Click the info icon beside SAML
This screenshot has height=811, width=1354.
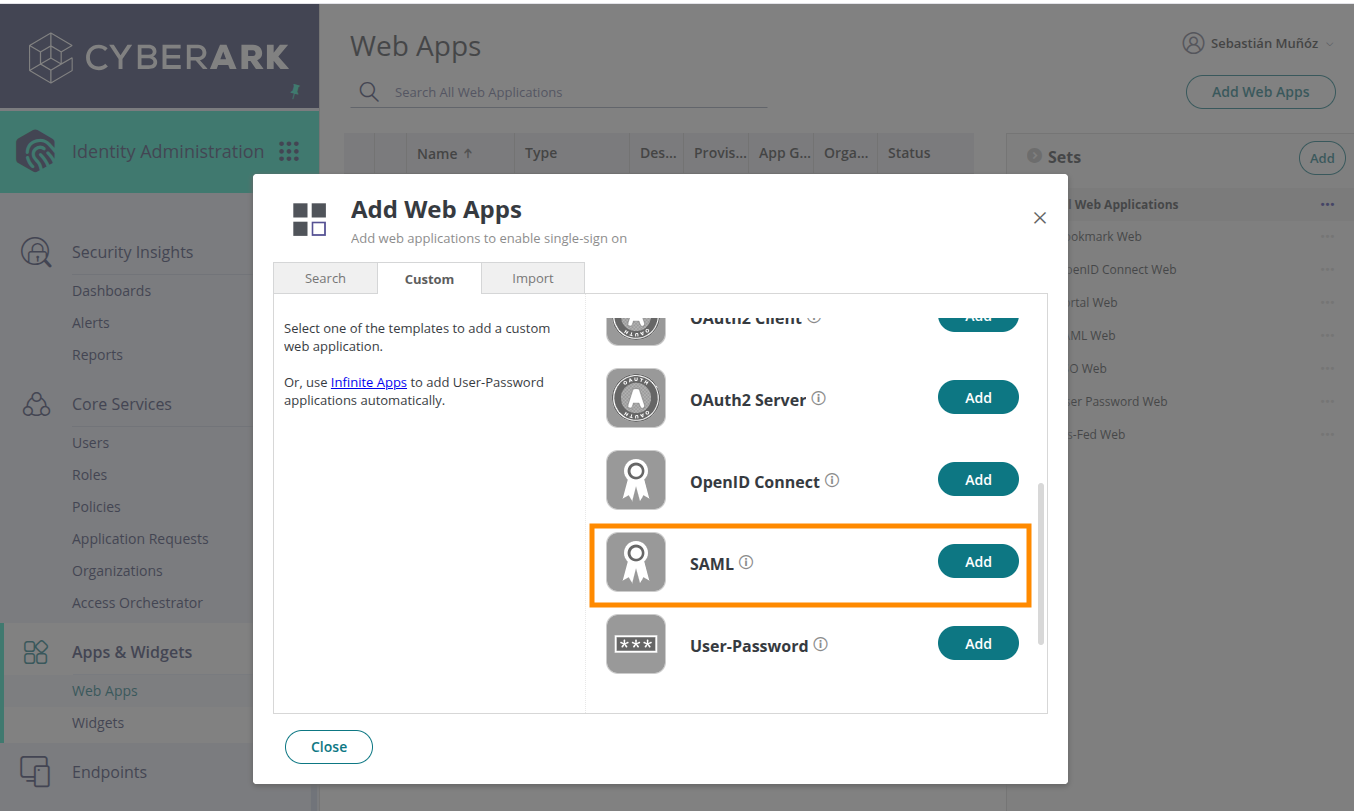746,563
